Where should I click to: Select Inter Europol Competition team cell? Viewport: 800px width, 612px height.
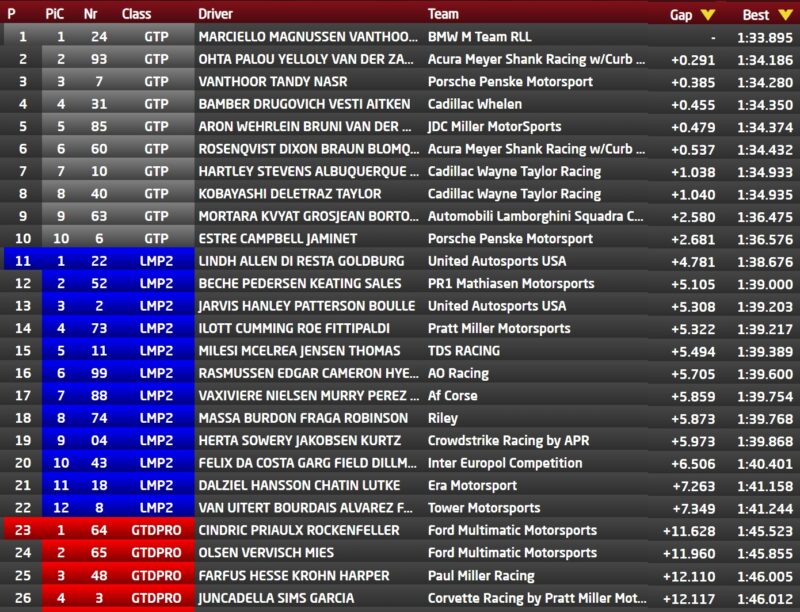coord(505,463)
